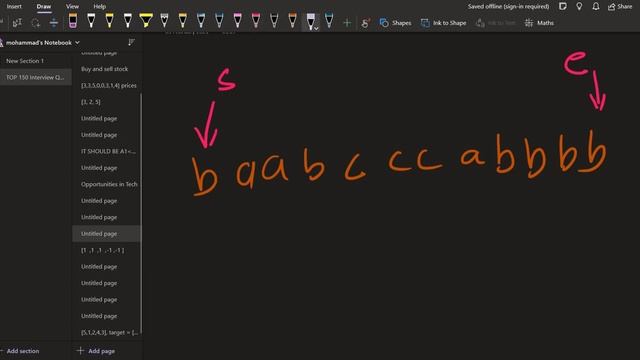640x360 pixels.
Task: Click the sort pages icon
Action: point(131,42)
